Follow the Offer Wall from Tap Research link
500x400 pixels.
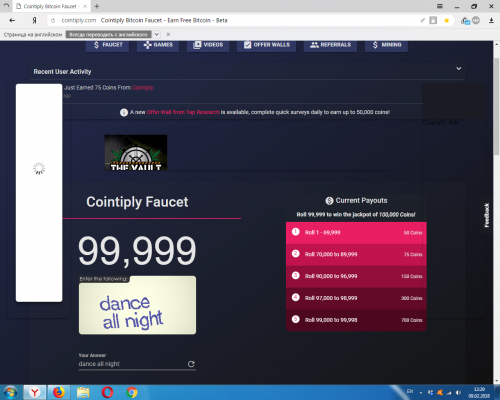183,112
